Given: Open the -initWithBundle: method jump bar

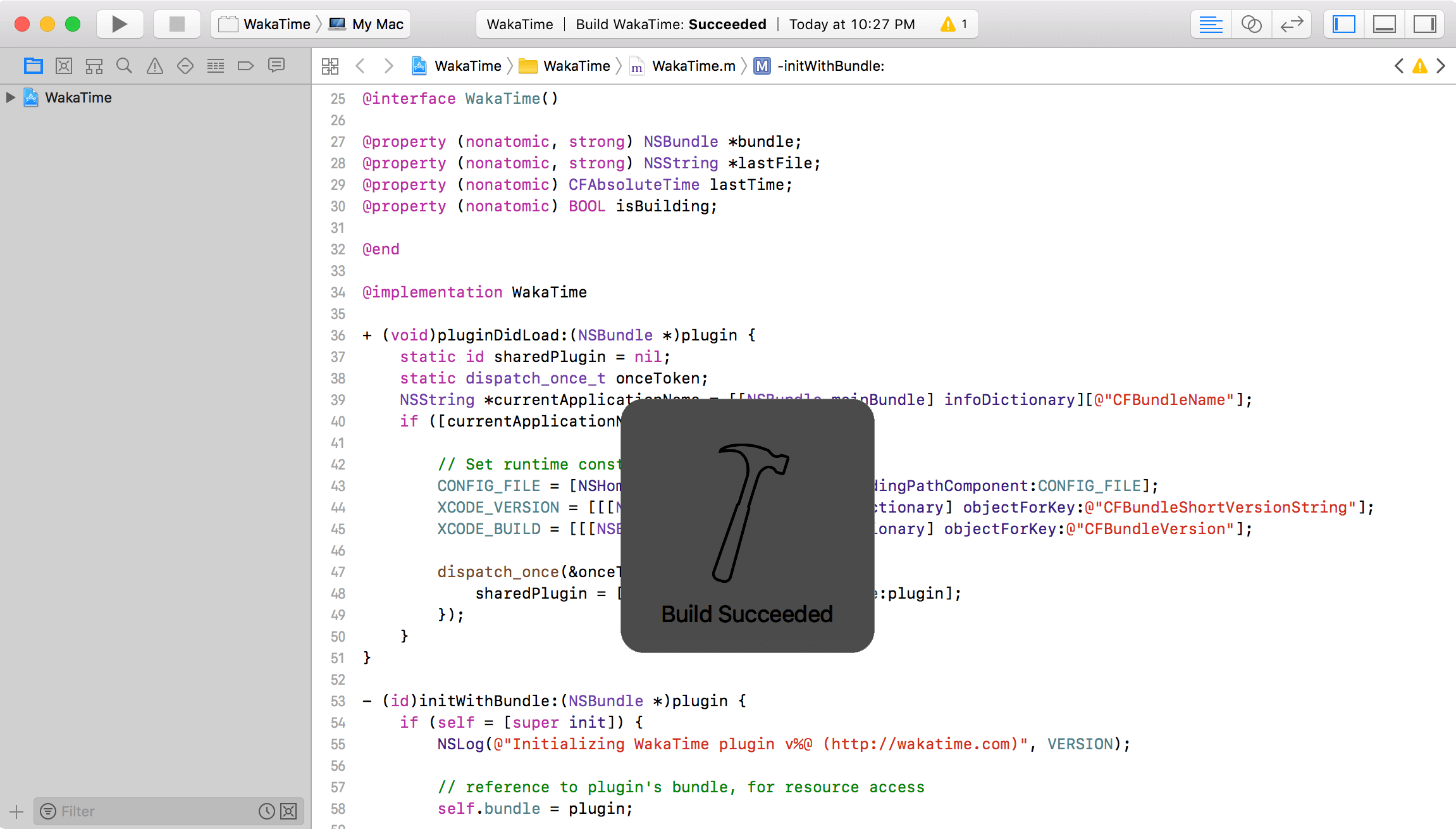Looking at the screenshot, I should 830,66.
